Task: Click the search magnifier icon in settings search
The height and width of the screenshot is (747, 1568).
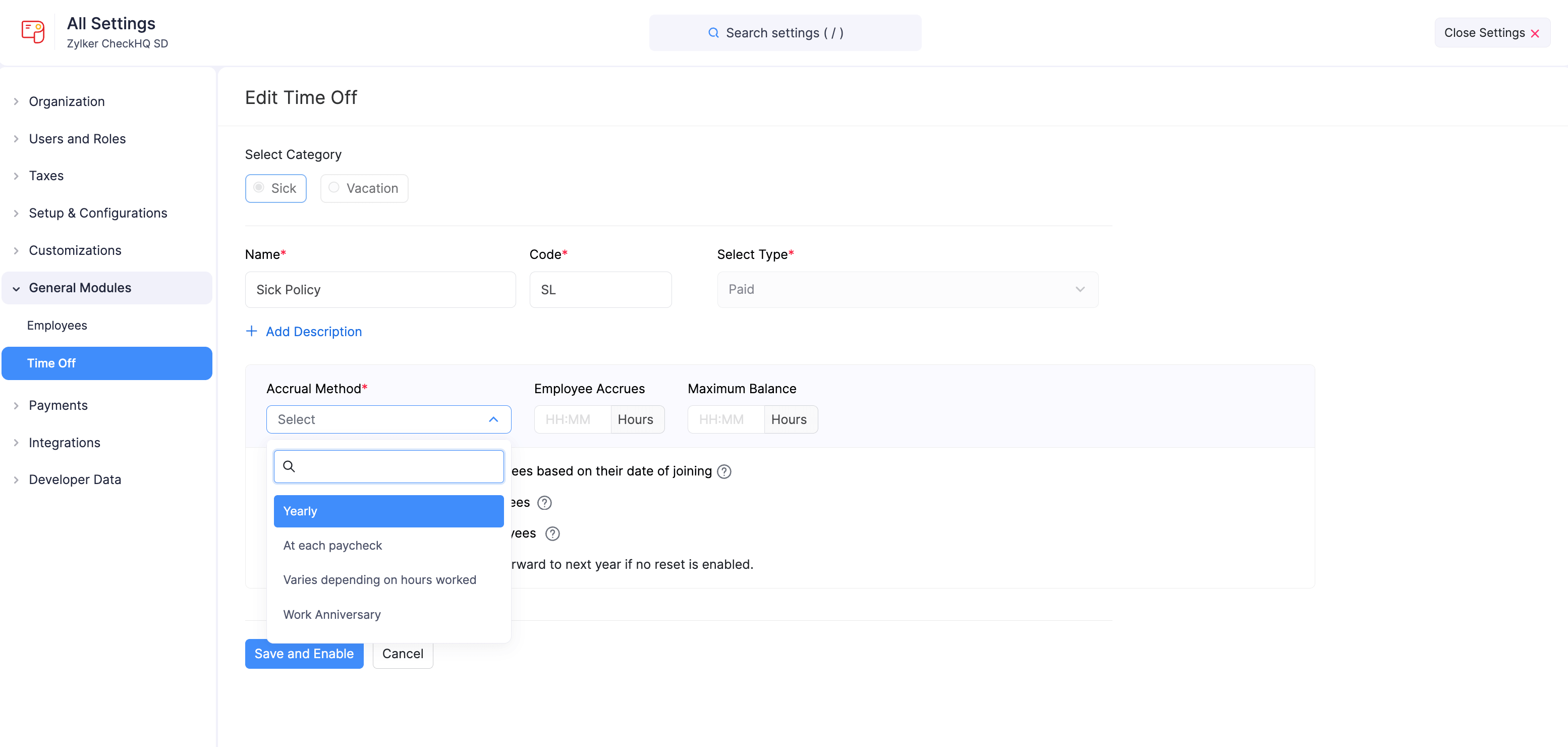Action: click(713, 33)
